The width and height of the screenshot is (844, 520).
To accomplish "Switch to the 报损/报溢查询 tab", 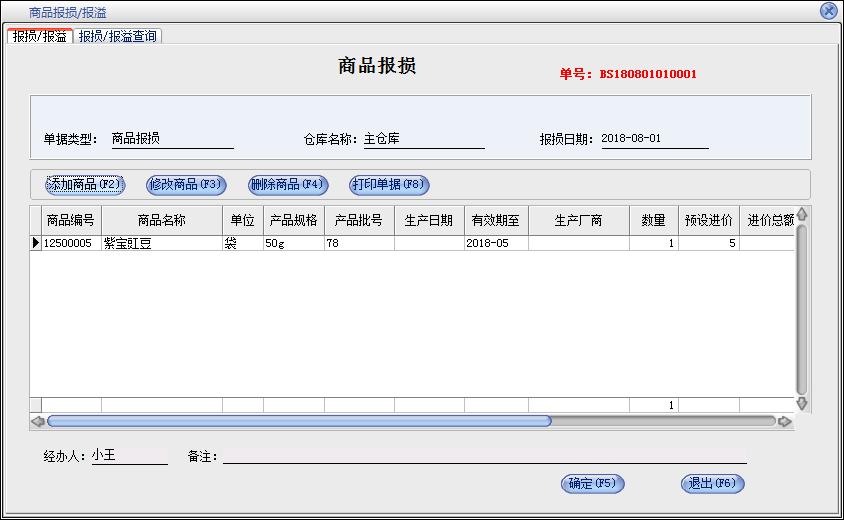I will (118, 36).
